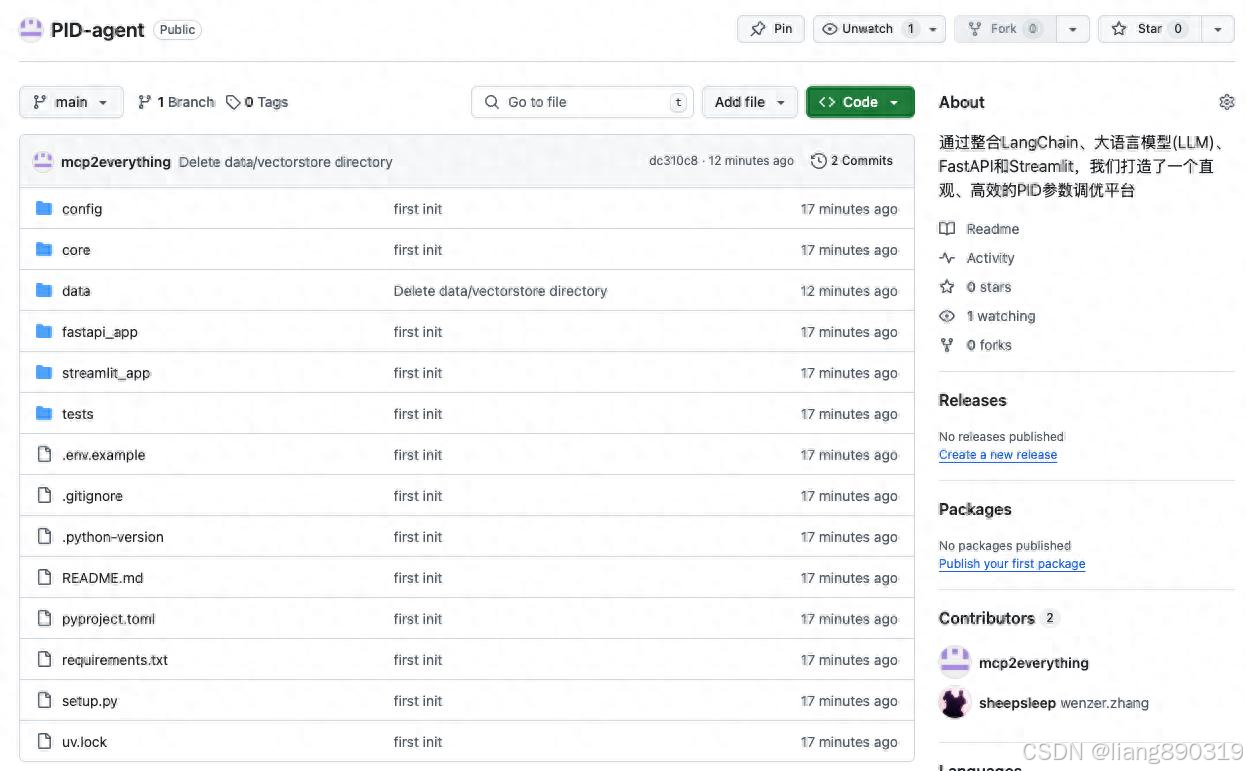Click the Readme book icon
Image resolution: width=1247 pixels, height=771 pixels.
(947, 229)
